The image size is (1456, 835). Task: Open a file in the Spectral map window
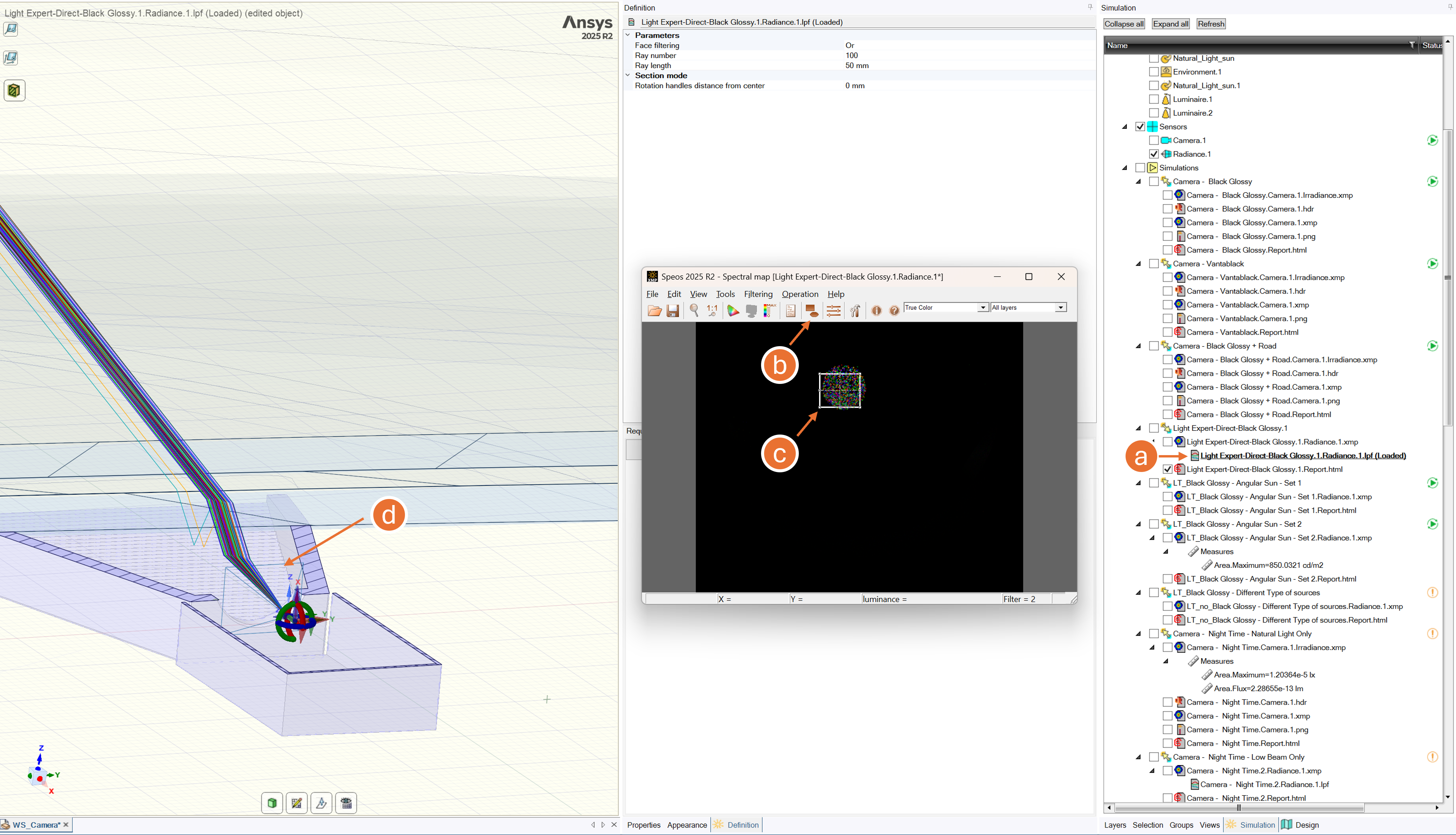click(x=654, y=310)
